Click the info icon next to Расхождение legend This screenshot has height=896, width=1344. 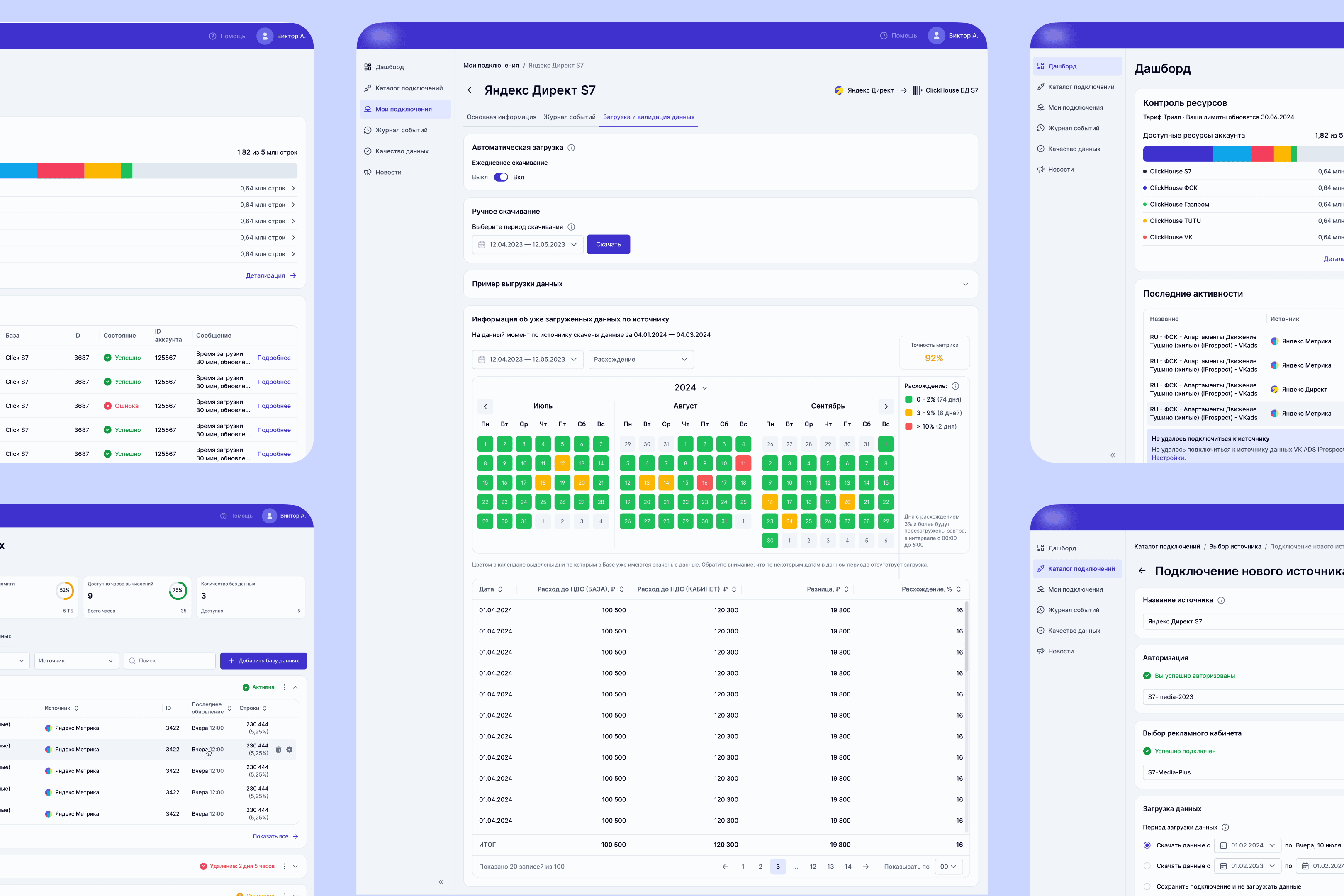(x=955, y=386)
